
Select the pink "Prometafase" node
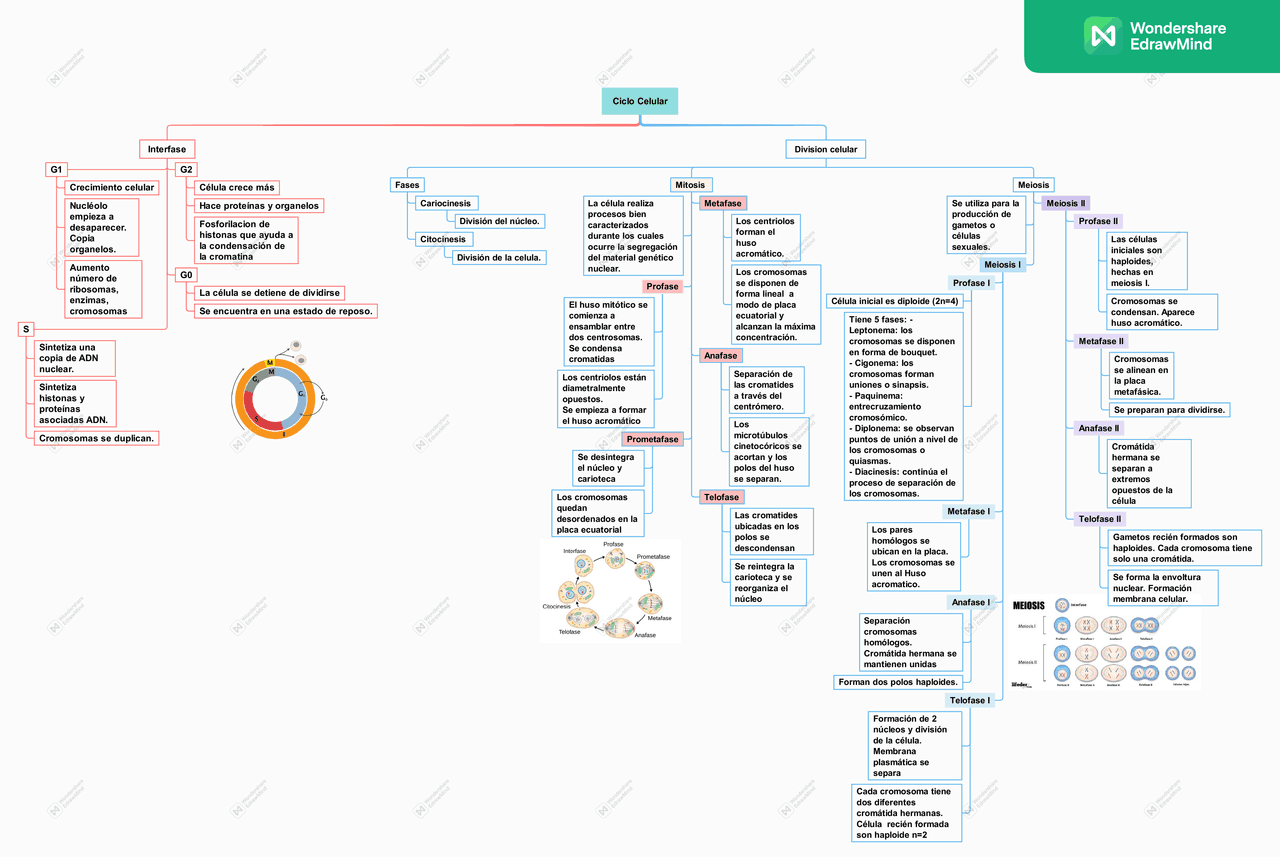[652, 439]
